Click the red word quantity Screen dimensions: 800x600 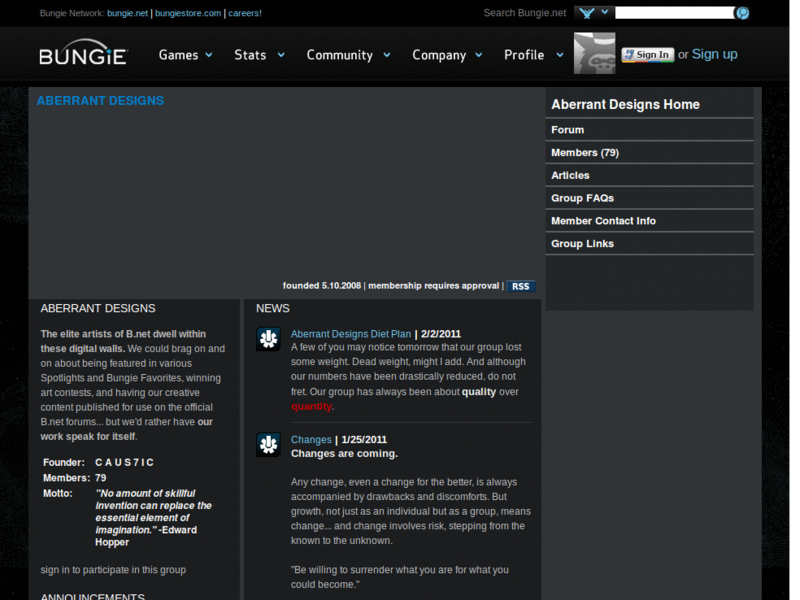pos(311,407)
